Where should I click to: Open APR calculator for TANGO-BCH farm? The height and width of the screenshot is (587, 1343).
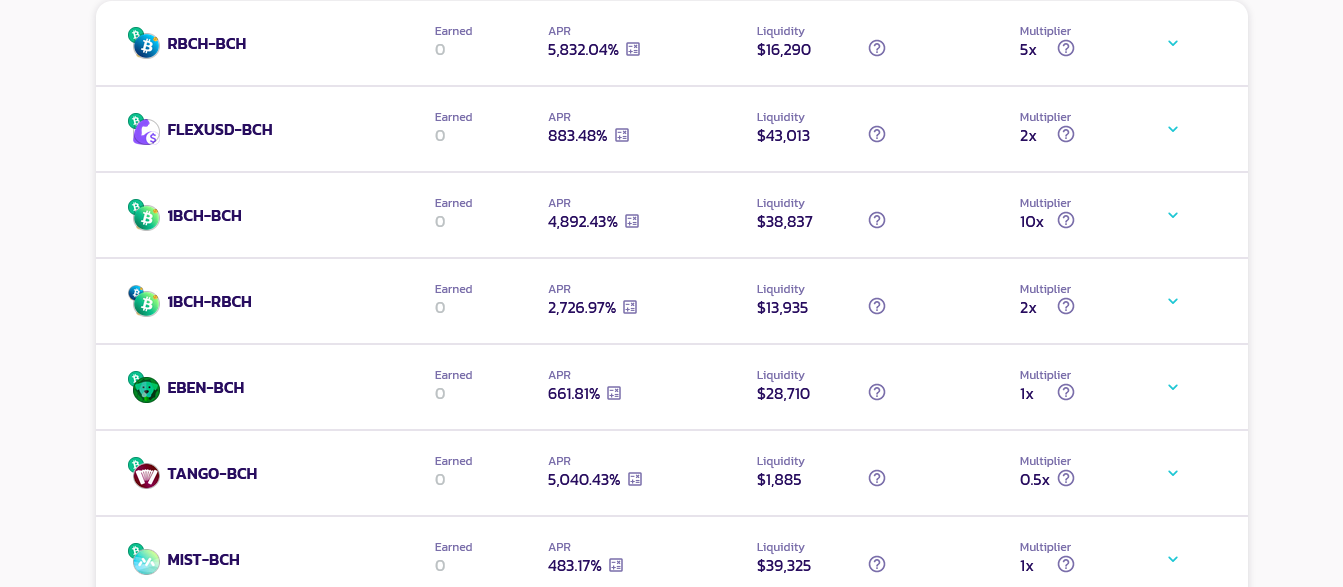[635, 479]
